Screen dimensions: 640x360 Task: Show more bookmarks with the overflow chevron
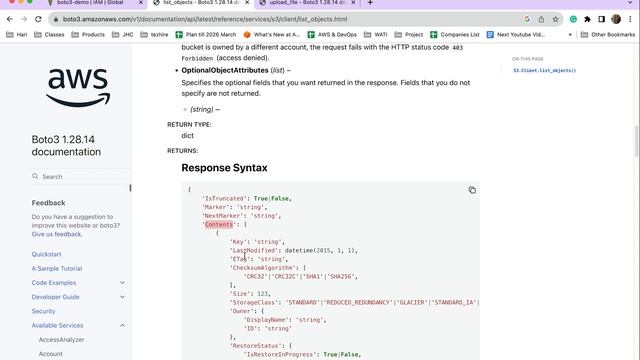click(x=570, y=35)
